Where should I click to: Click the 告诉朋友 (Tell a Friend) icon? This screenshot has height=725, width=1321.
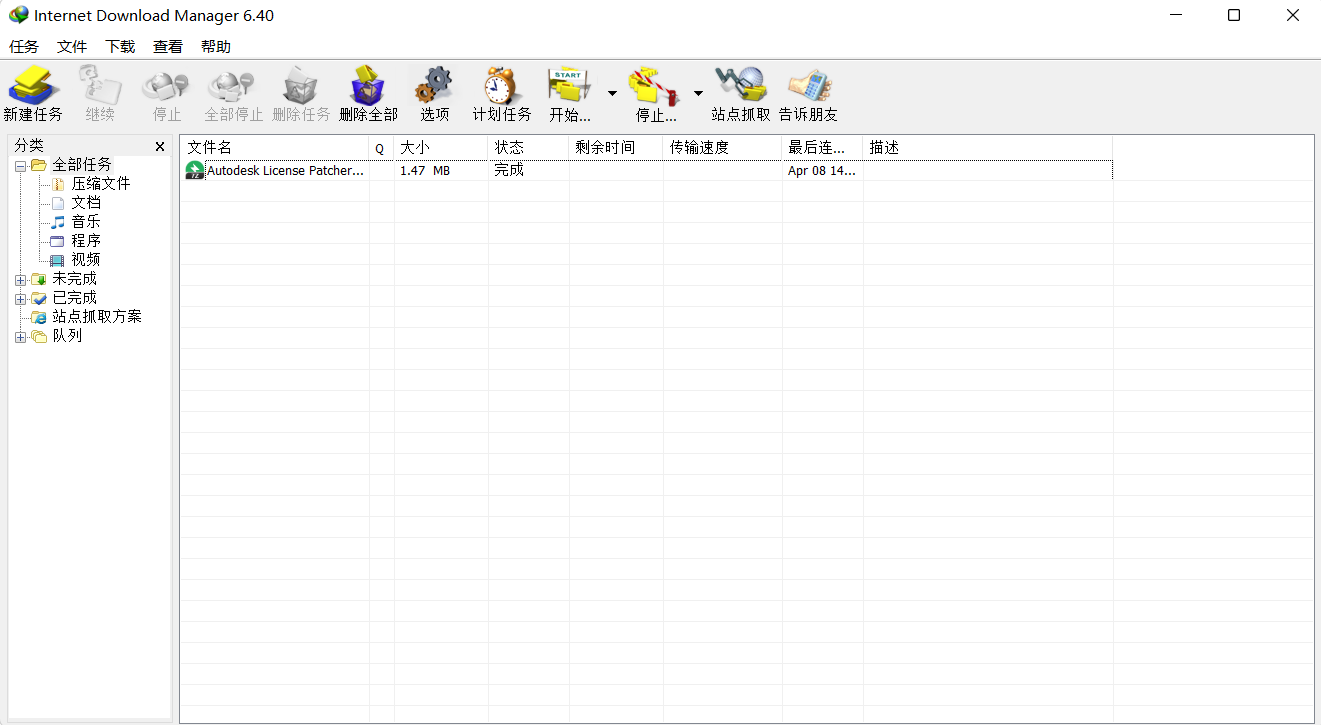[x=808, y=94]
